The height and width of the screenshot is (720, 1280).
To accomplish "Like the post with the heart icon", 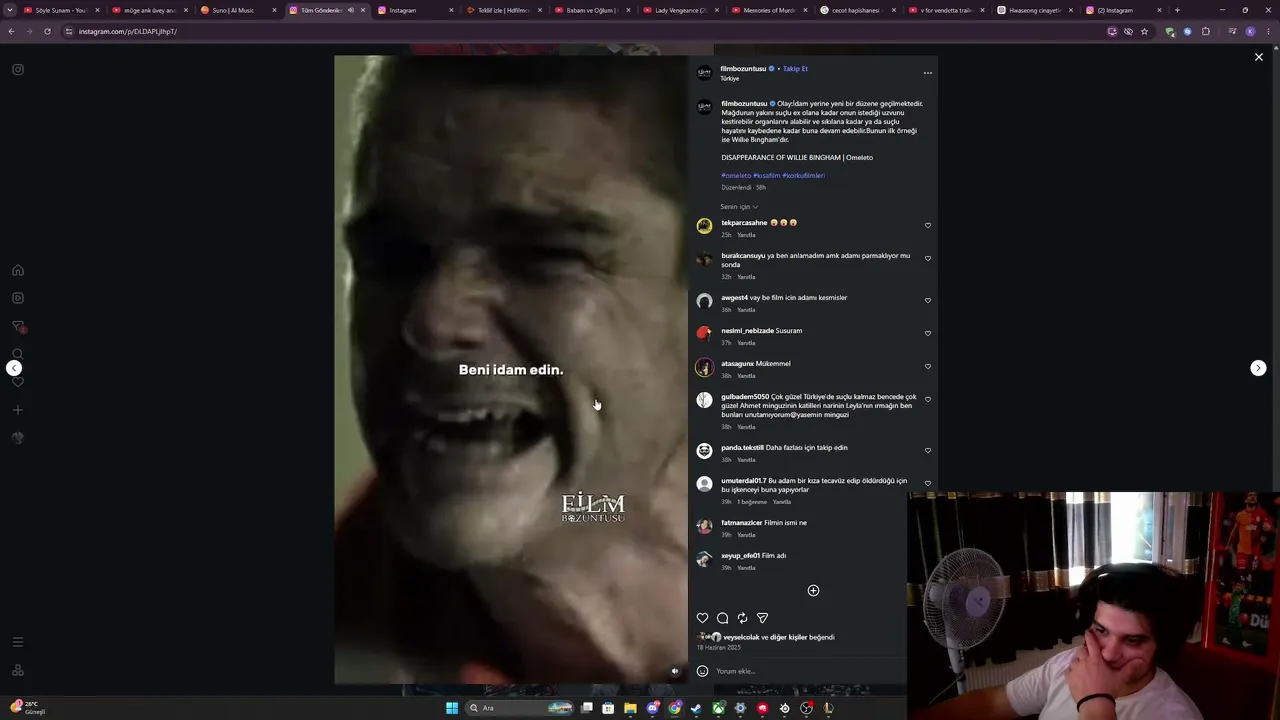I will click(702, 618).
